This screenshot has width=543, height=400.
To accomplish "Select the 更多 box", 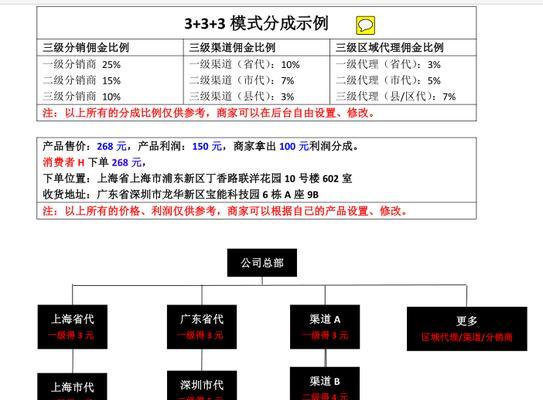I will pos(467,329).
